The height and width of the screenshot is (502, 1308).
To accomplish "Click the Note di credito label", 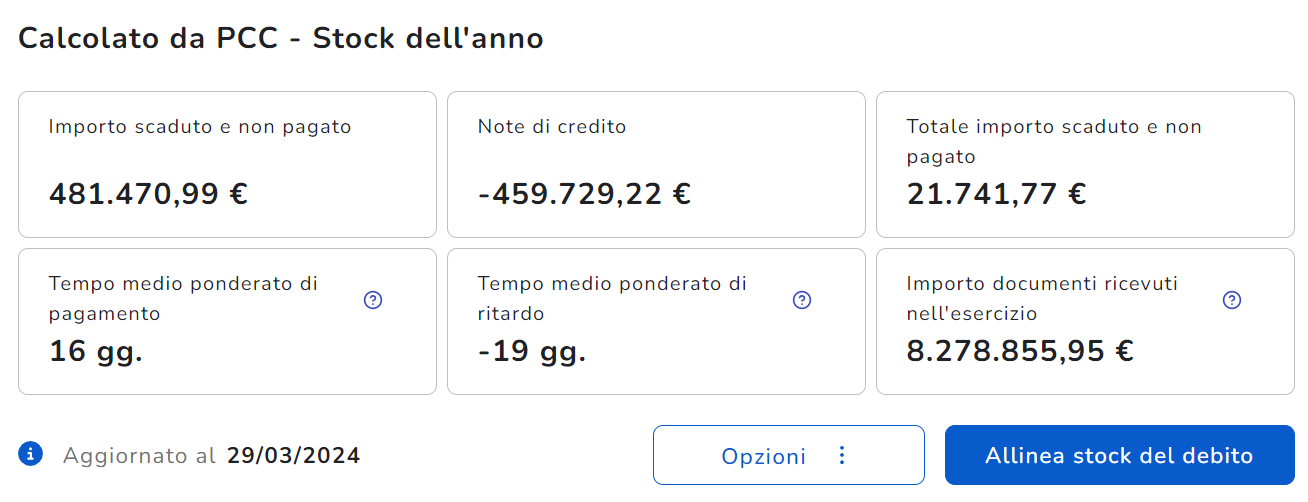I will 552,127.
